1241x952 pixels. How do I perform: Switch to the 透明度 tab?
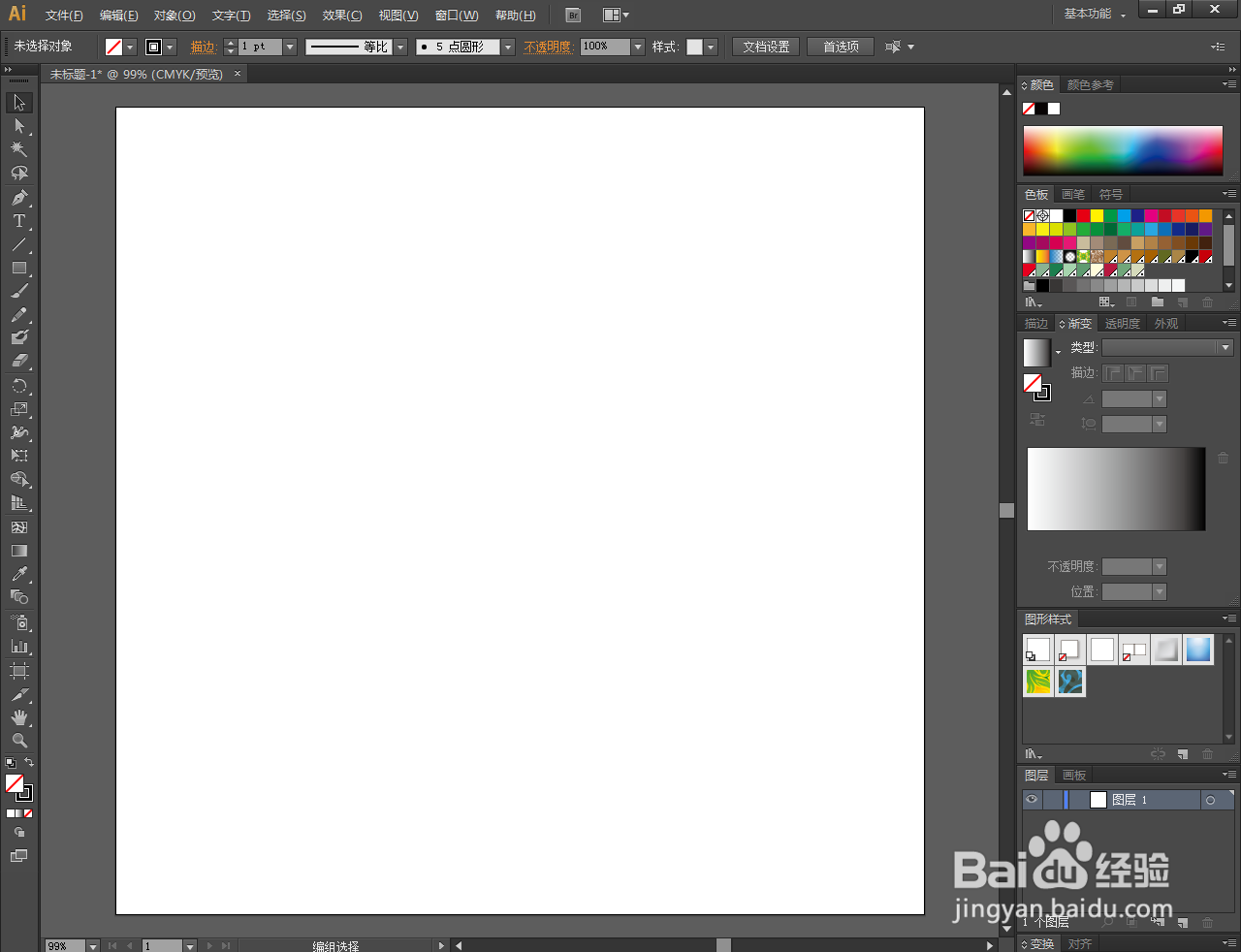1122,324
